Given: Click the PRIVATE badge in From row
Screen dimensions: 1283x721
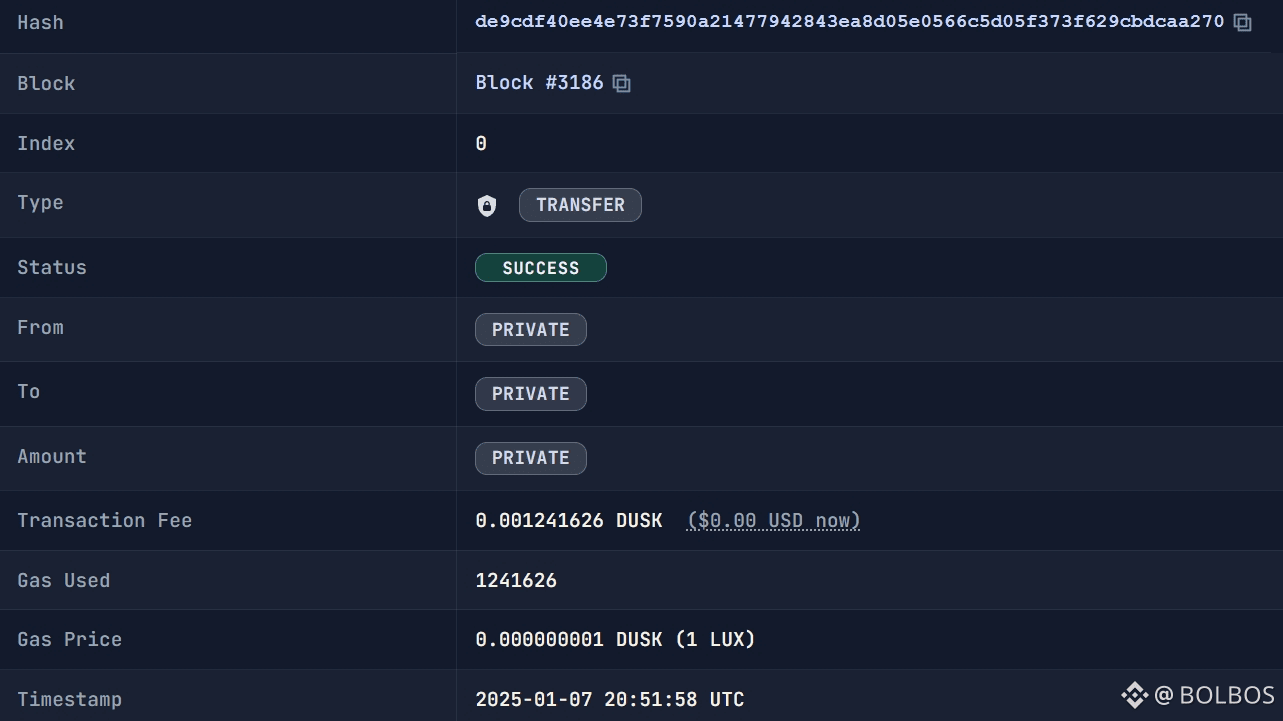Looking at the screenshot, I should click(531, 330).
